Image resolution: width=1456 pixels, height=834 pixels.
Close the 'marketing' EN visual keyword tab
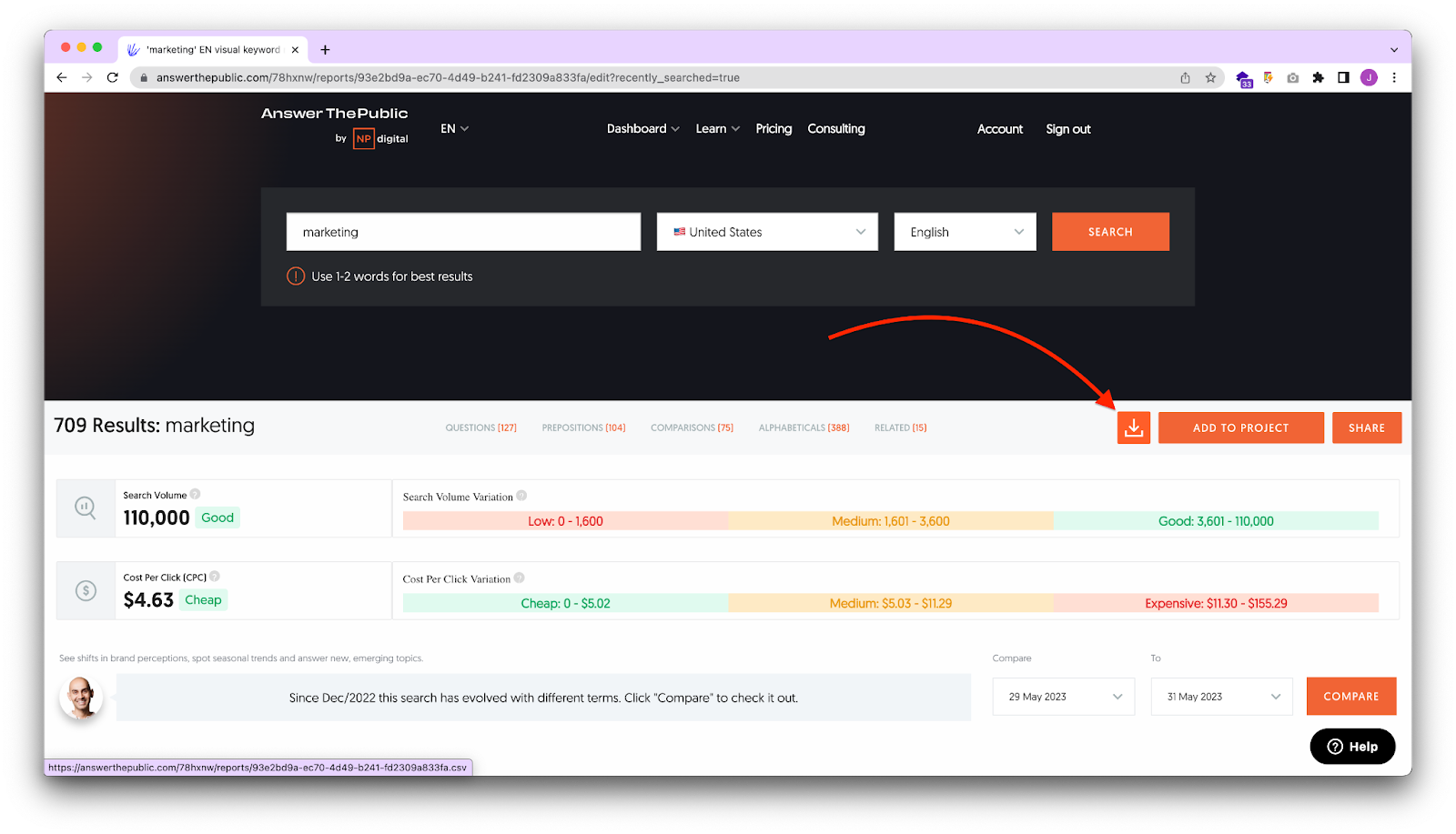[295, 50]
